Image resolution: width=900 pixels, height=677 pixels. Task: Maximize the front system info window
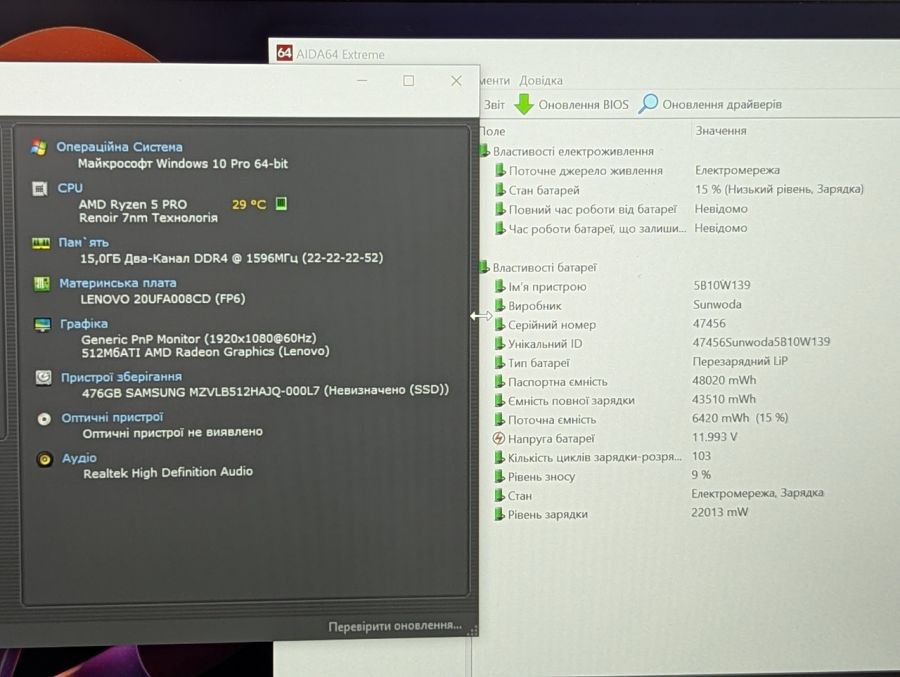tap(409, 80)
